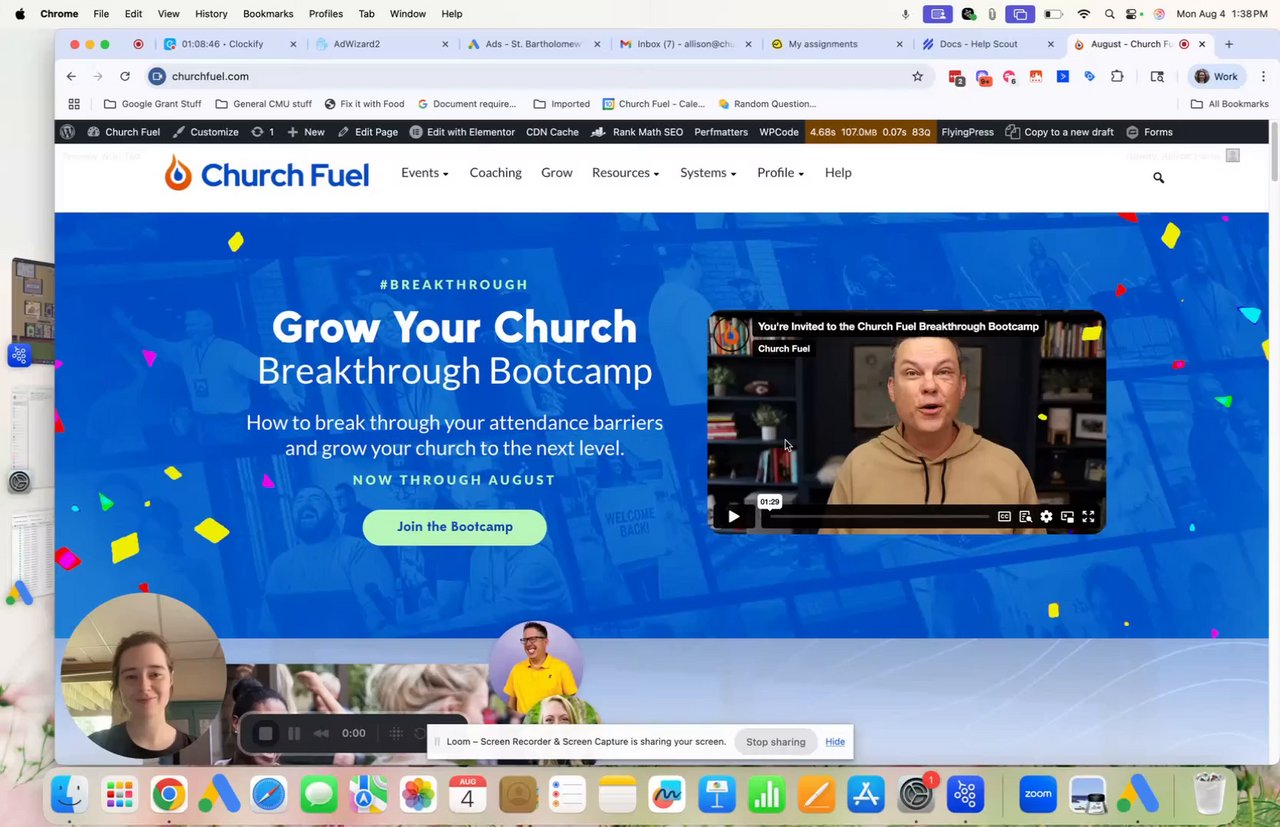This screenshot has height=827, width=1280.
Task: Hide the Loom sharing notification
Action: (x=835, y=742)
